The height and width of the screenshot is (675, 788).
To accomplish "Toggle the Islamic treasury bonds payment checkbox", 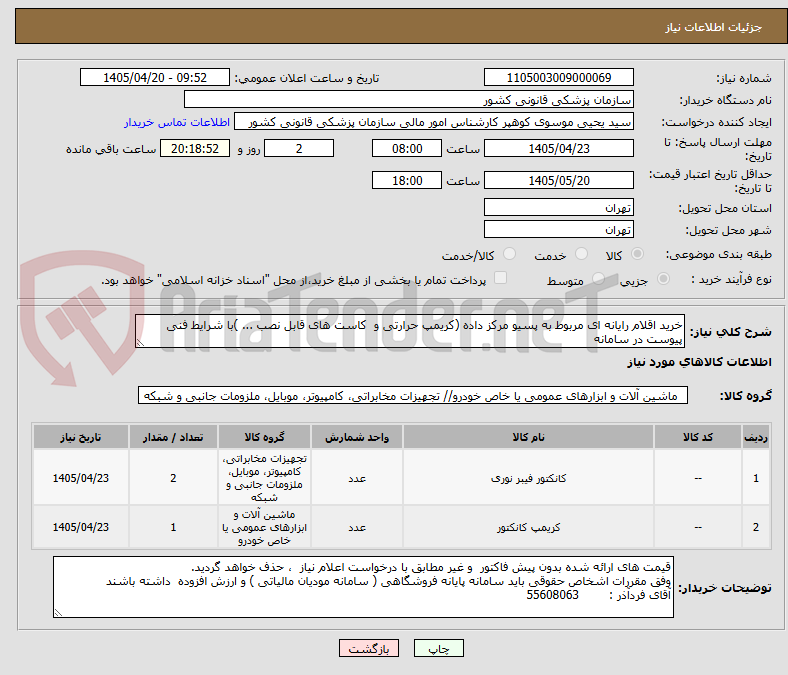I will 501,278.
